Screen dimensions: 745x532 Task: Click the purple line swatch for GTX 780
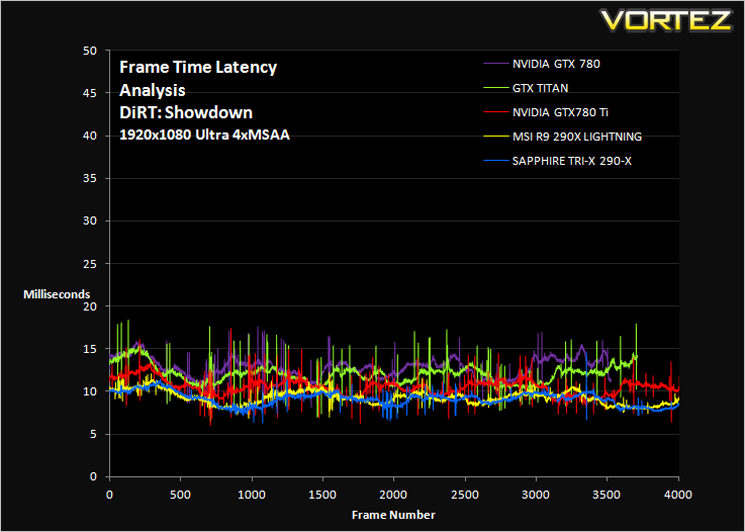pos(496,64)
